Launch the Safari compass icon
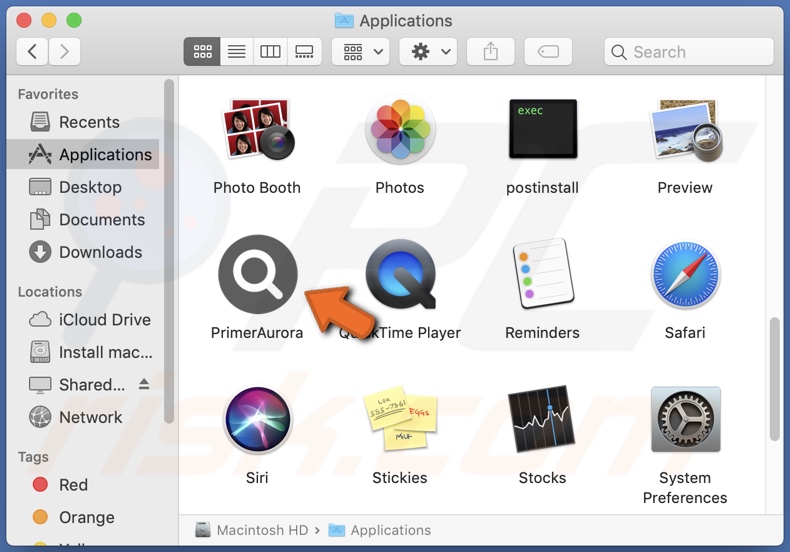This screenshot has width=790, height=552. [685, 274]
